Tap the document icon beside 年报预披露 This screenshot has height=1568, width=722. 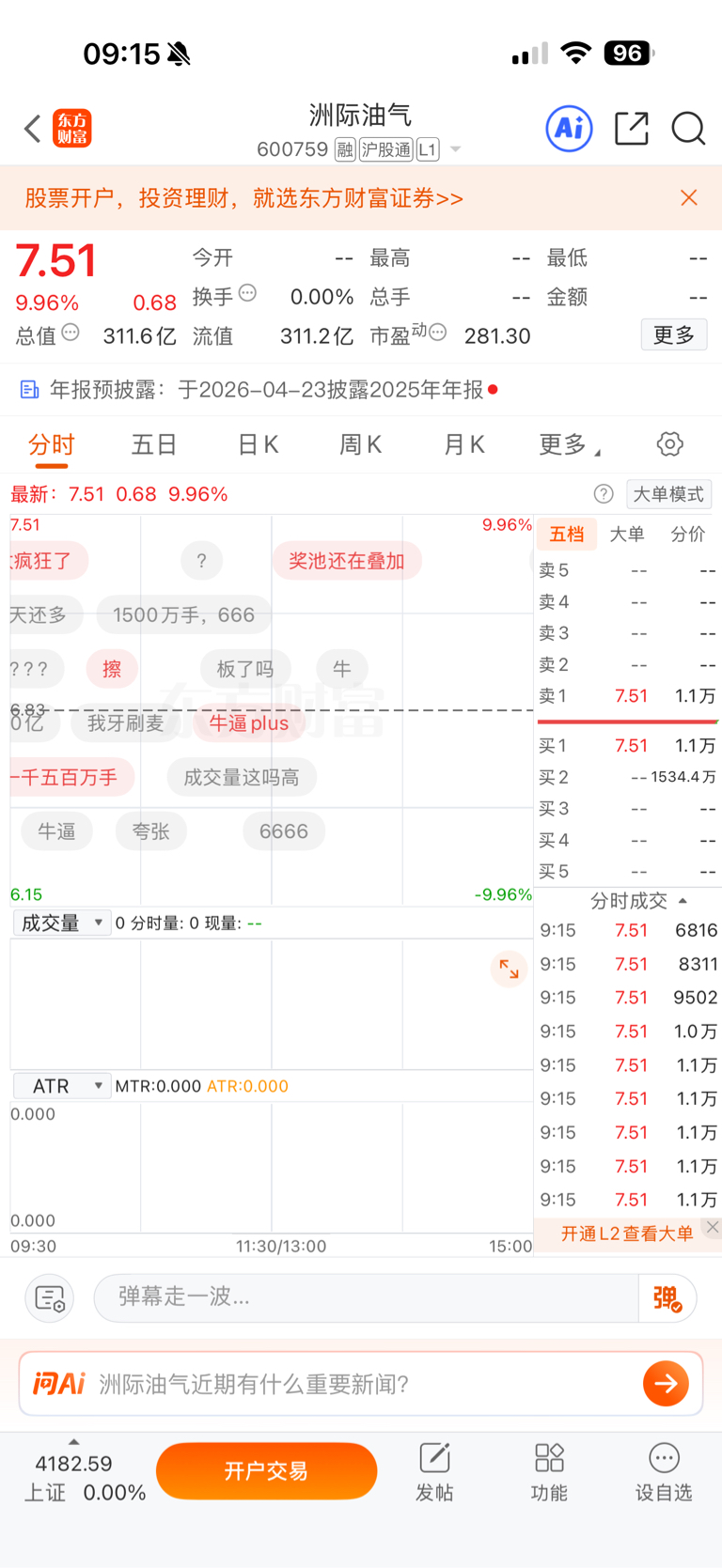[30, 389]
